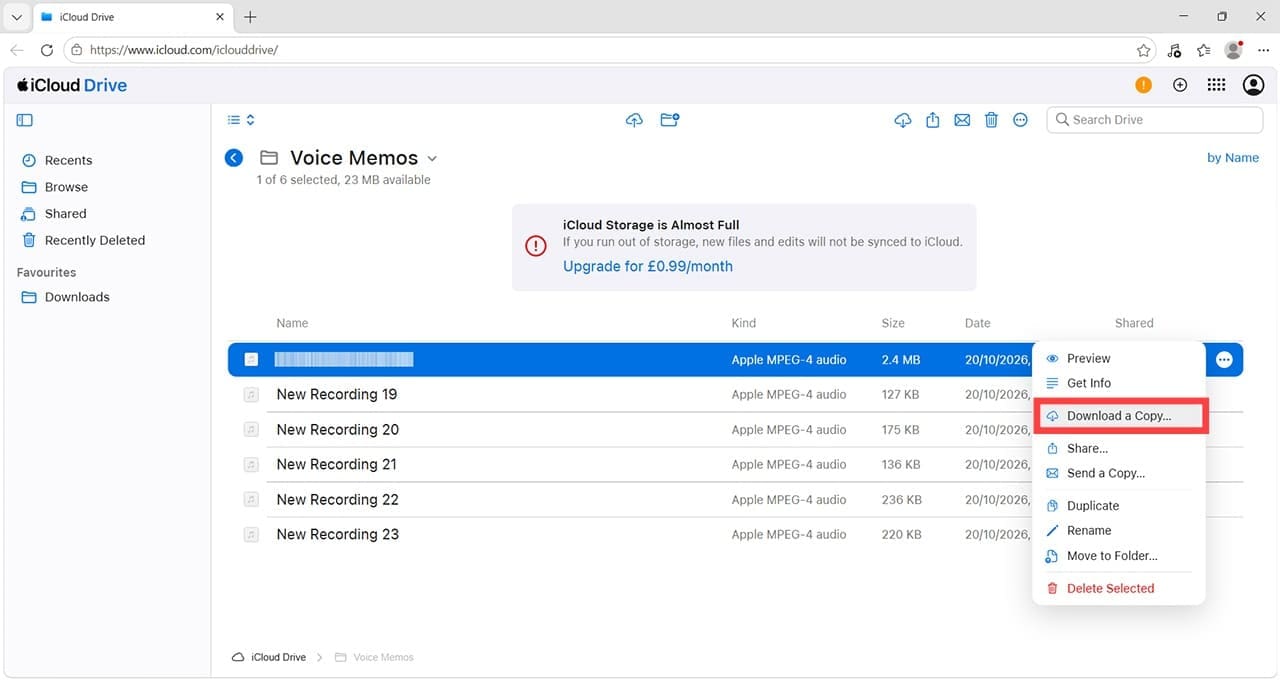Click the toolbar email envelope icon
The width and height of the screenshot is (1280, 680).
tap(962, 120)
